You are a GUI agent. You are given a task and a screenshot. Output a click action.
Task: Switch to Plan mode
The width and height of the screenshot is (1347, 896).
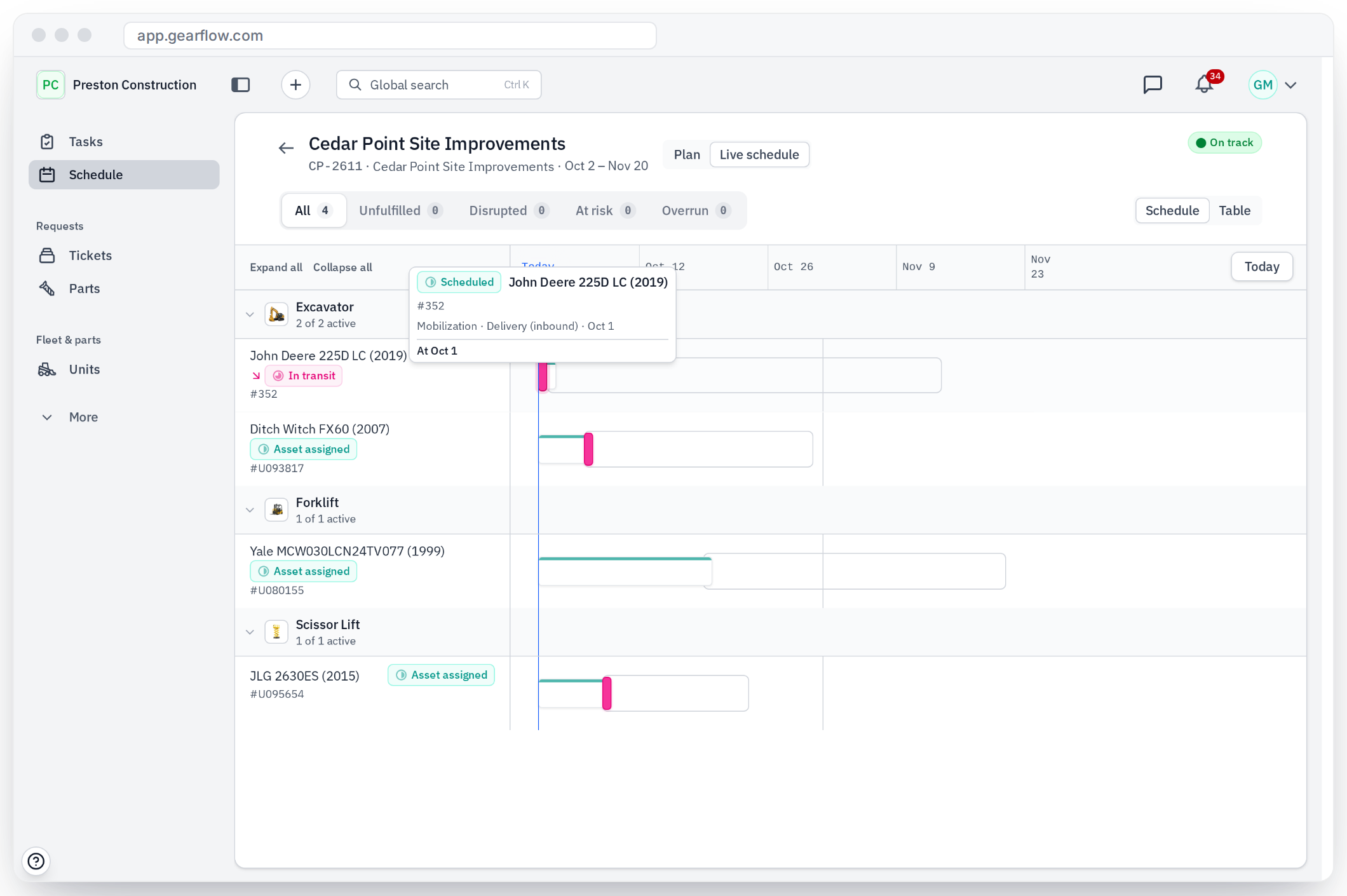click(687, 154)
